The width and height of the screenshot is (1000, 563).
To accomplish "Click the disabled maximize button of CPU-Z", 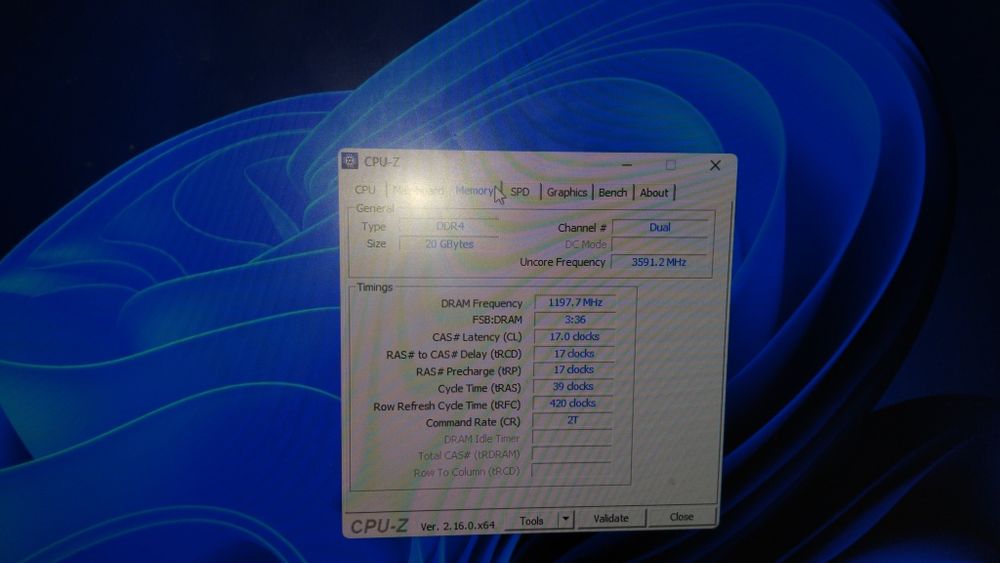I will coord(671,165).
